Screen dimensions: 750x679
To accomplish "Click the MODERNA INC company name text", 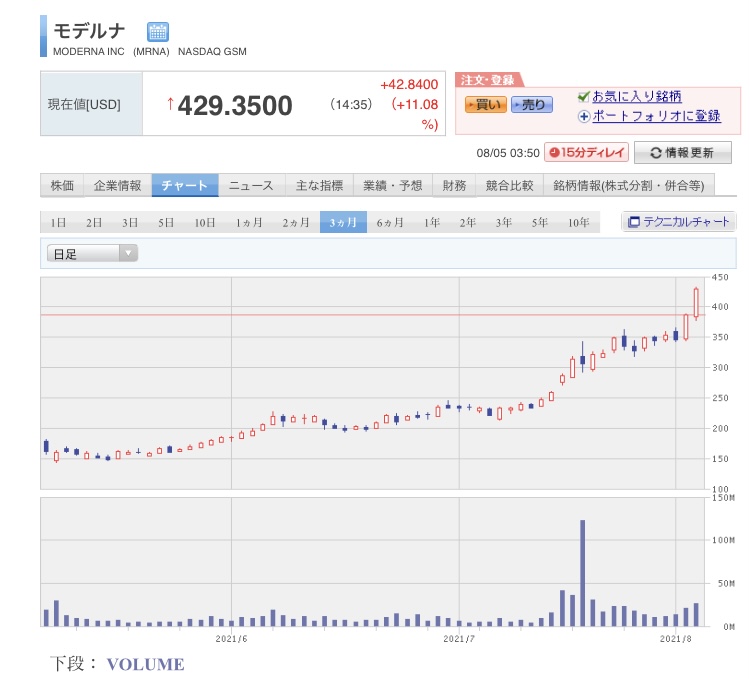I will (x=88, y=52).
